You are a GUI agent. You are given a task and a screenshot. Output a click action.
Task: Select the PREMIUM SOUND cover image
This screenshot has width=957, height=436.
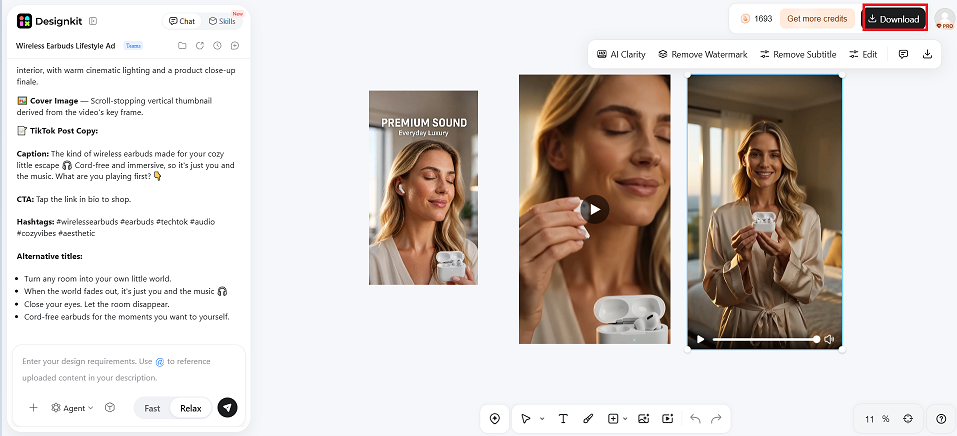(x=423, y=187)
